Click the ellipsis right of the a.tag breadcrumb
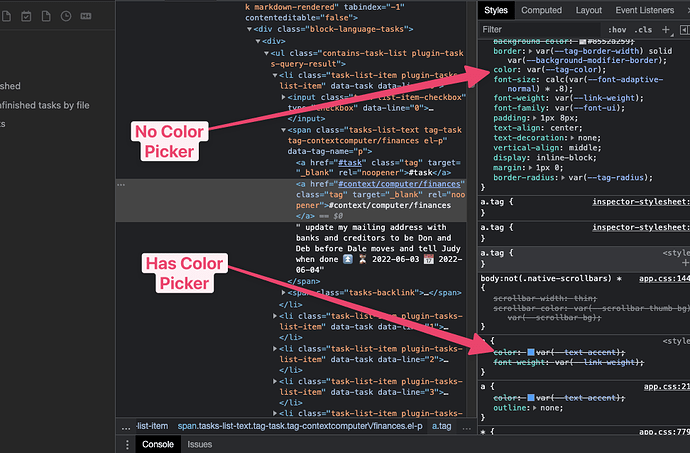 point(466,427)
